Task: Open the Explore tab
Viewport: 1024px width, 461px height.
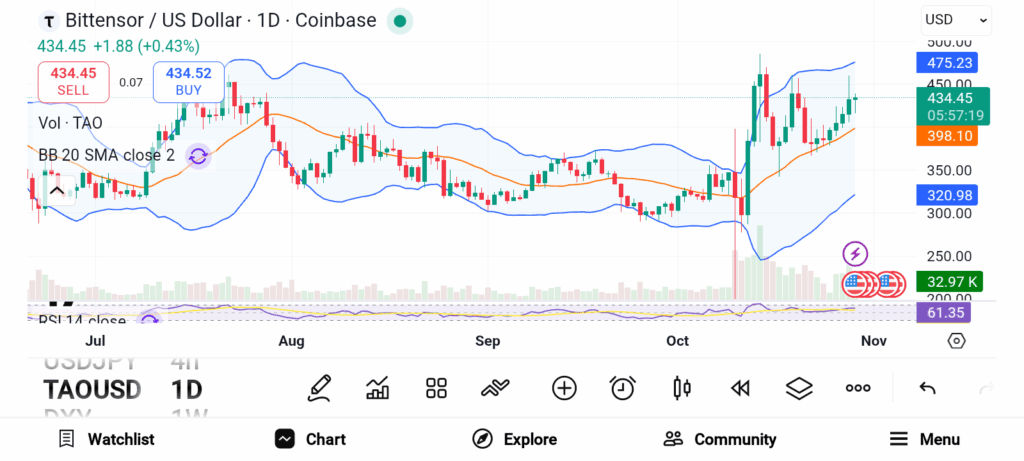Action: point(514,439)
